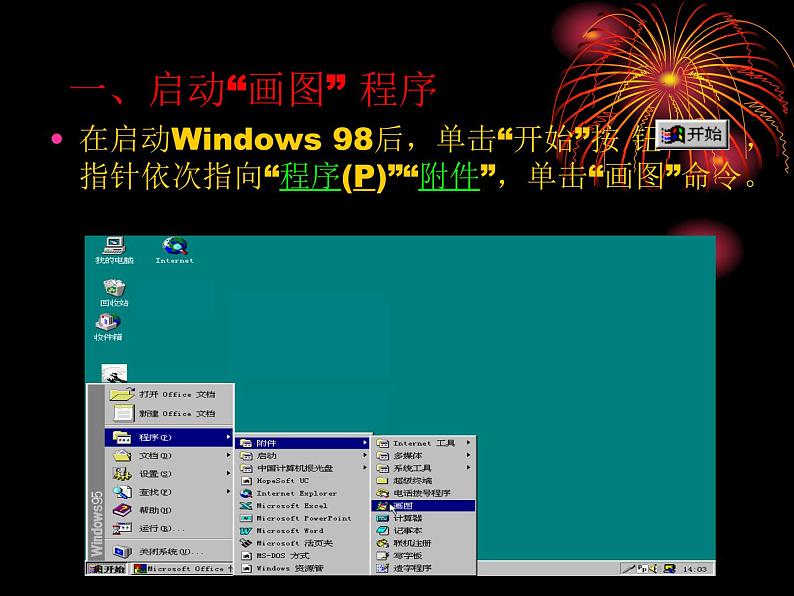
Task: Follow the green 程序 hyperlink in the slide text
Action: tap(310, 176)
